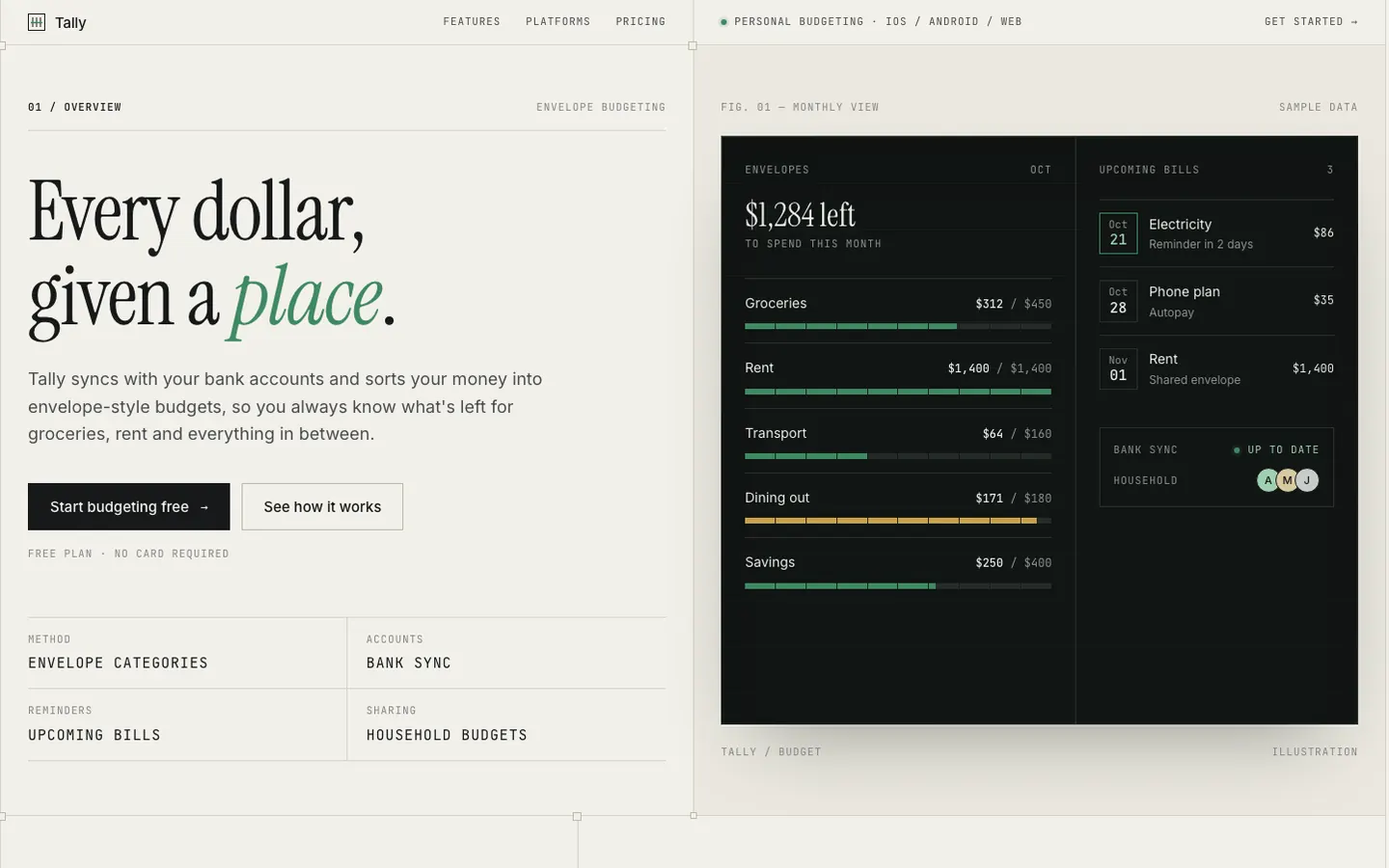Go to the Pricing nav item
1389x868 pixels.
(640, 21)
